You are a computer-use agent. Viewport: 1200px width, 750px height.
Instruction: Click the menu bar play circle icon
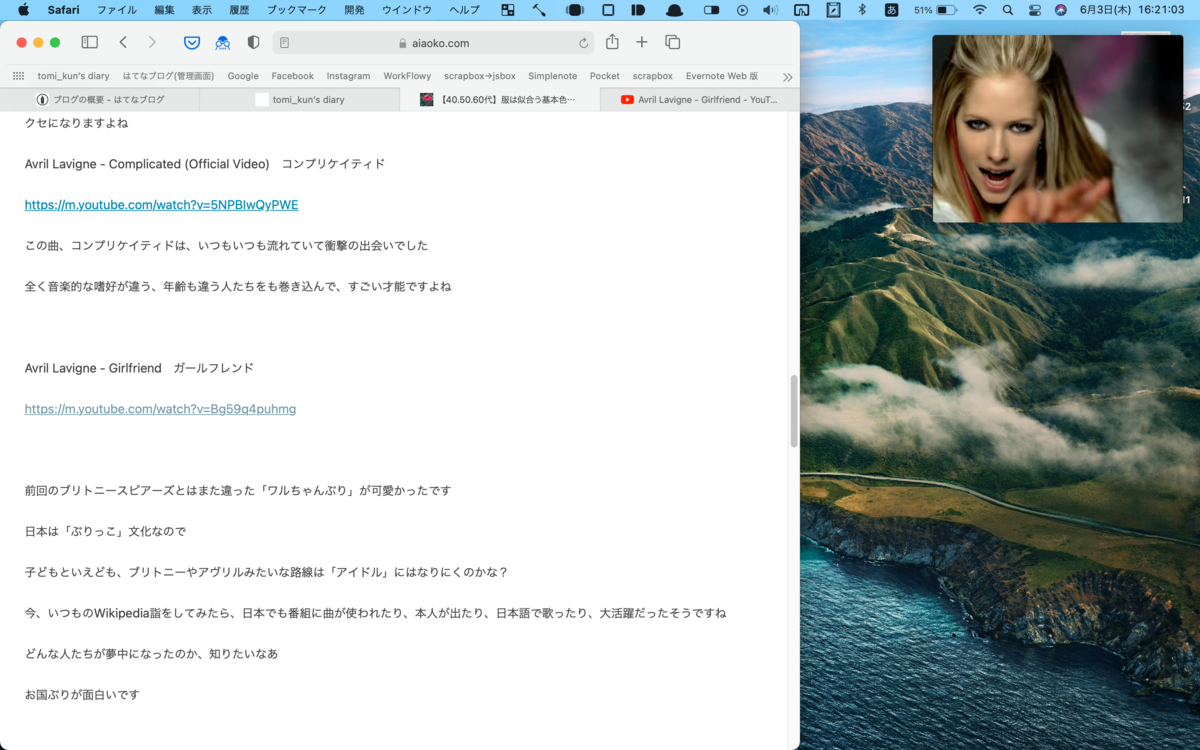tap(742, 10)
